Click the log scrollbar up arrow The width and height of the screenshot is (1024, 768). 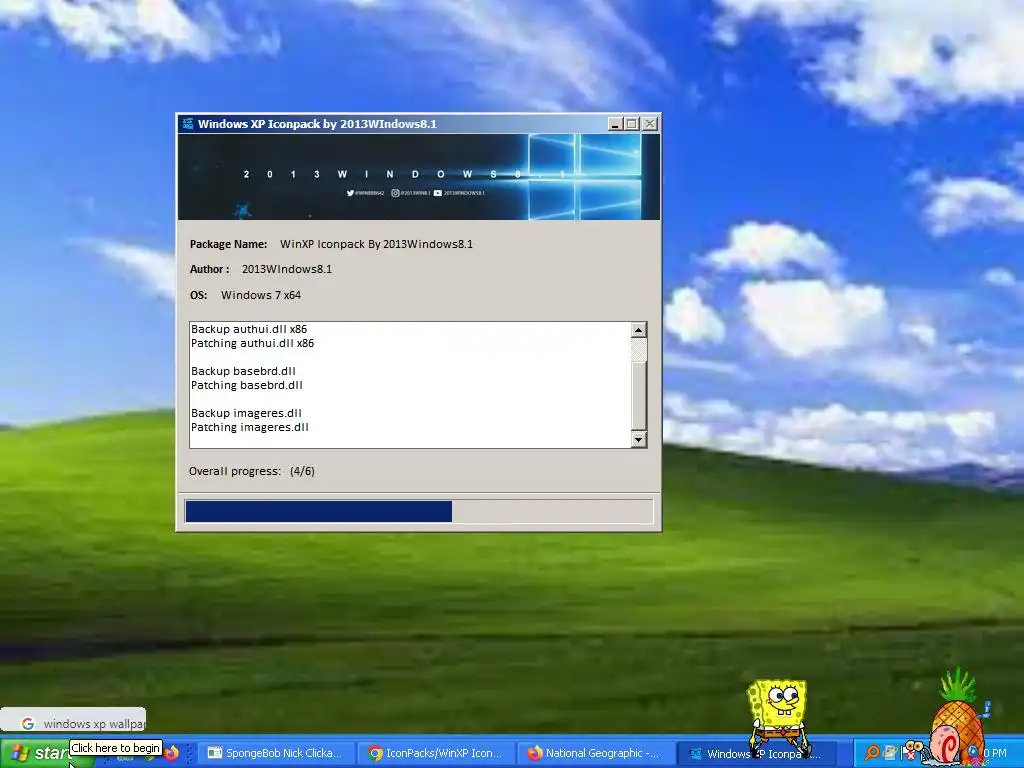pyautogui.click(x=639, y=330)
